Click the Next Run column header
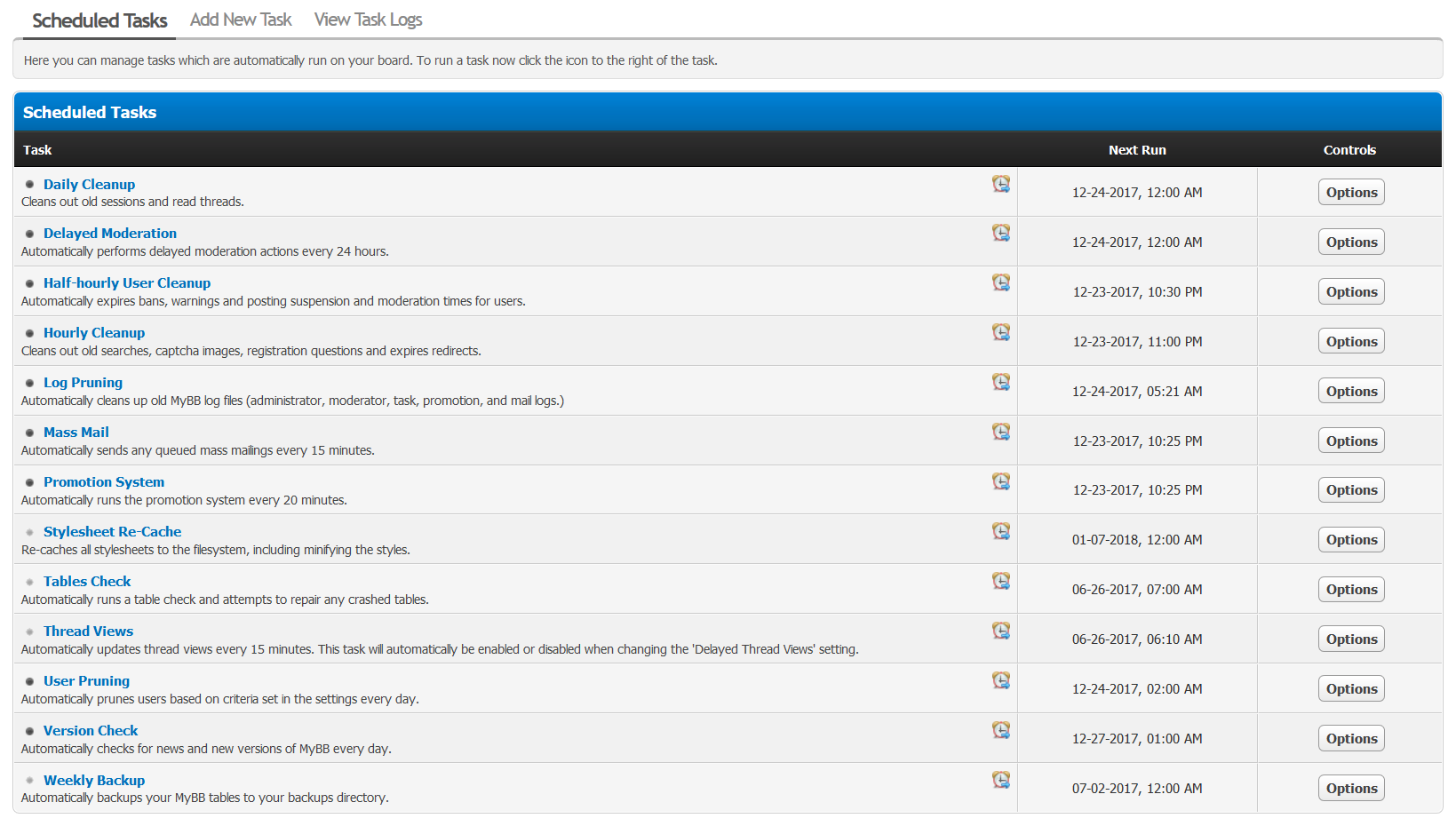Screen dimensions: 1456x826 click(x=1137, y=150)
